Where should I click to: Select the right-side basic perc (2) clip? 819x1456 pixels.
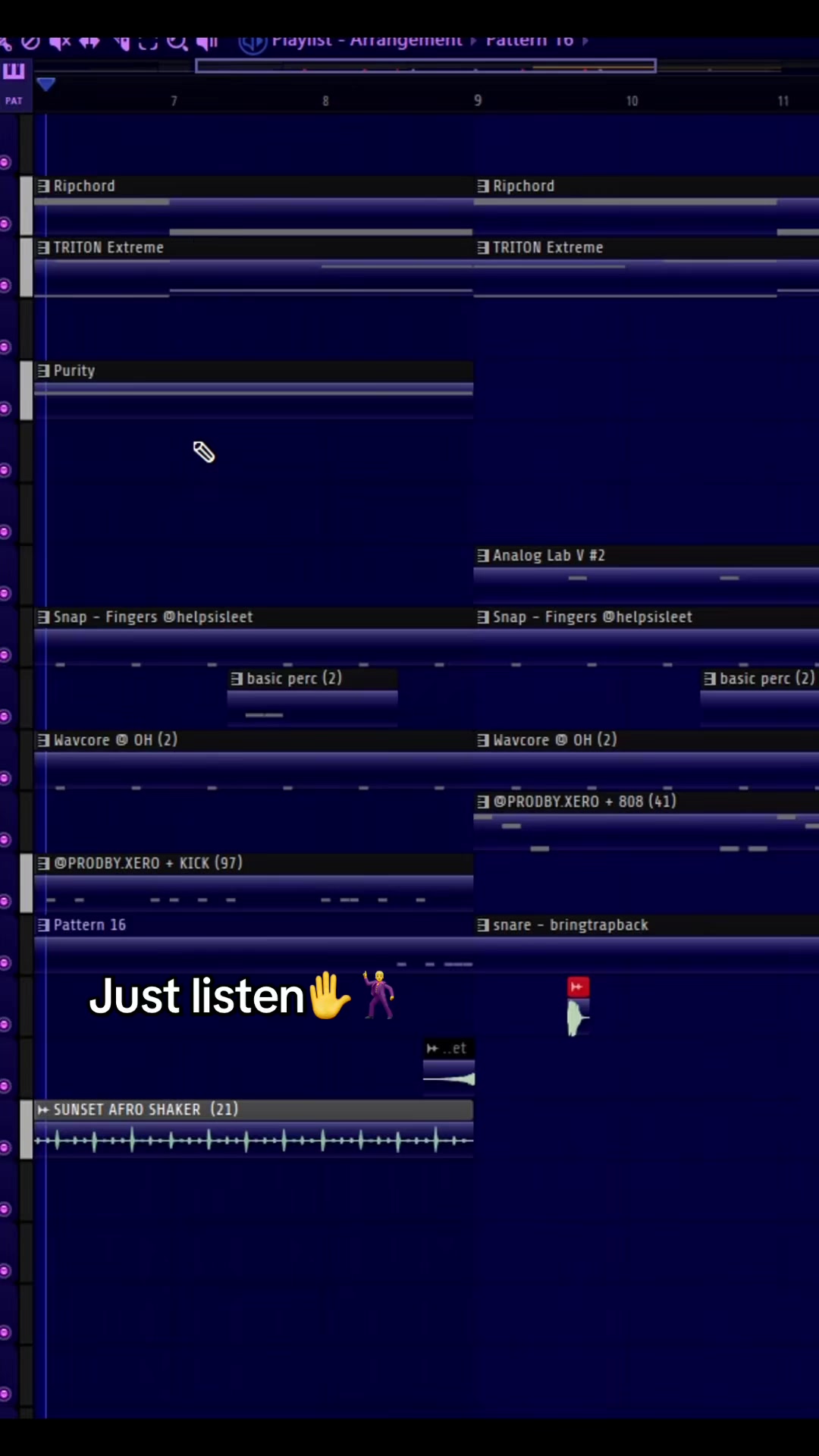(760, 698)
